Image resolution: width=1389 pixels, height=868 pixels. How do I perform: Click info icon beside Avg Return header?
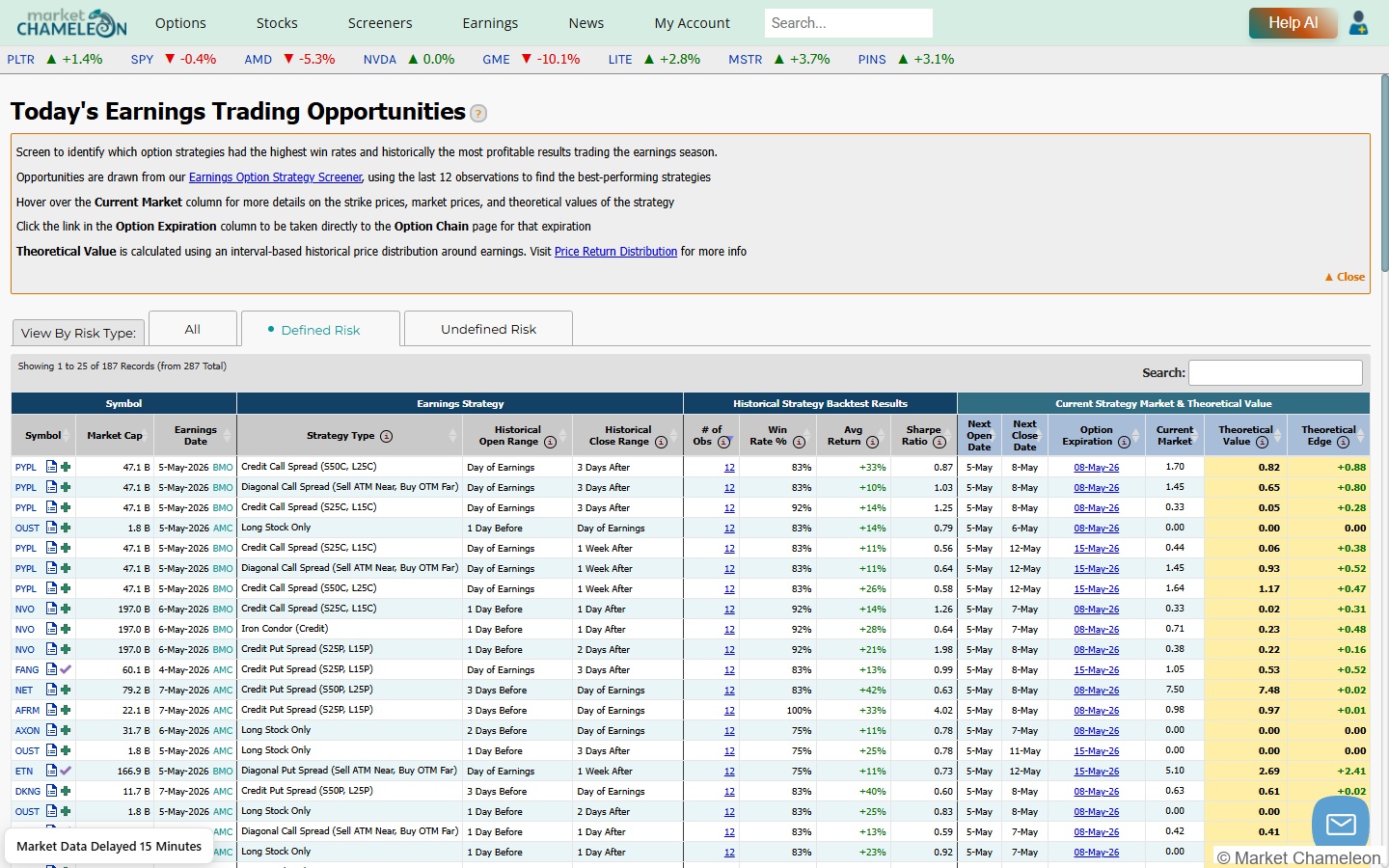click(872, 443)
